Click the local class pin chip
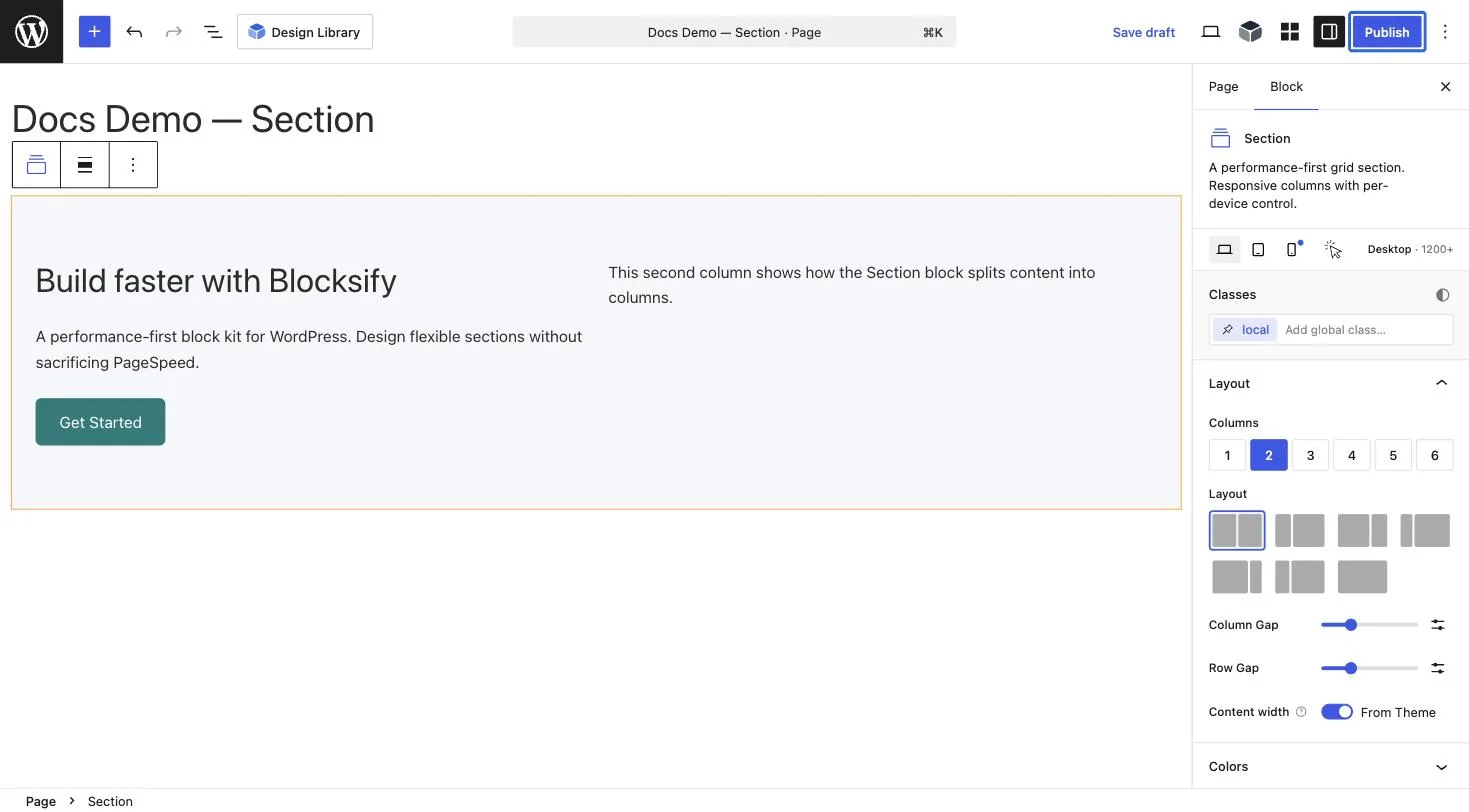This screenshot has height=812, width=1469. [x=1245, y=330]
